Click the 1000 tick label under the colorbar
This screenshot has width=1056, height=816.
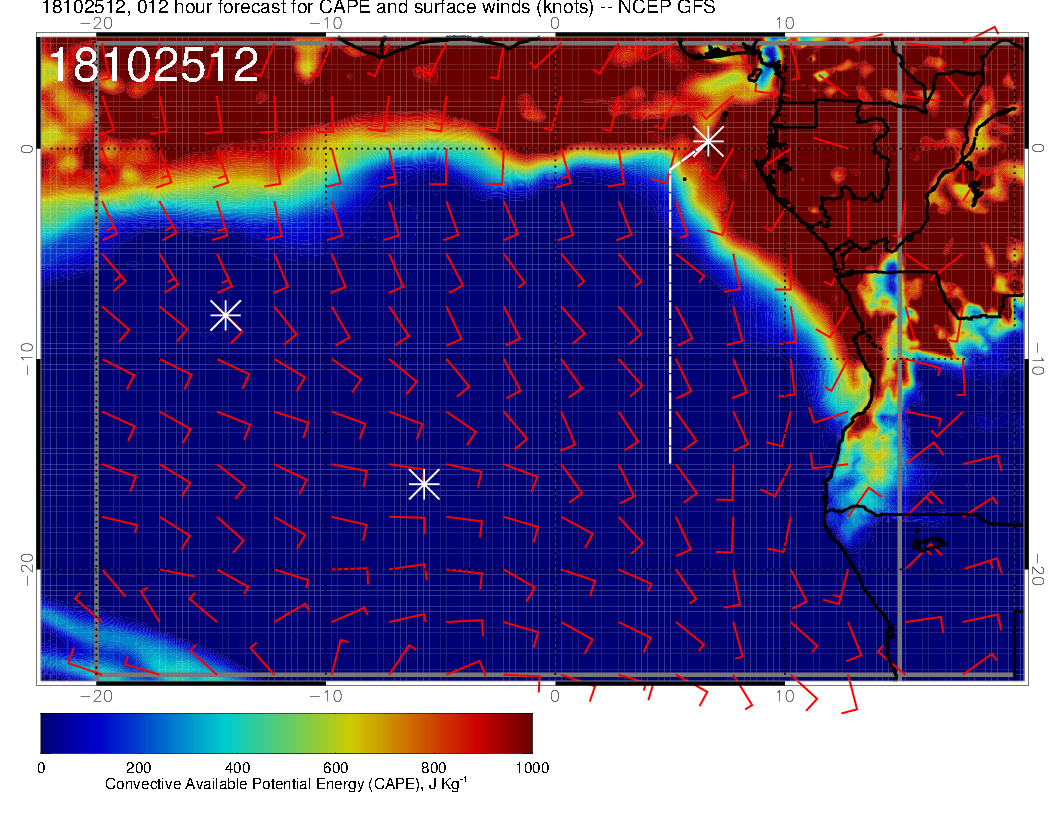[x=531, y=767]
